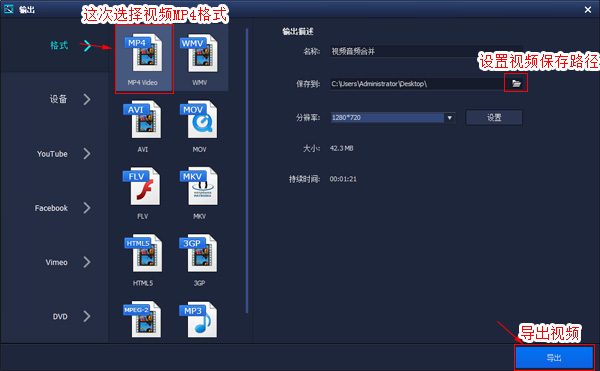600x371 pixels.
Task: Expand the chevron beside YouTube
Action: (x=87, y=154)
